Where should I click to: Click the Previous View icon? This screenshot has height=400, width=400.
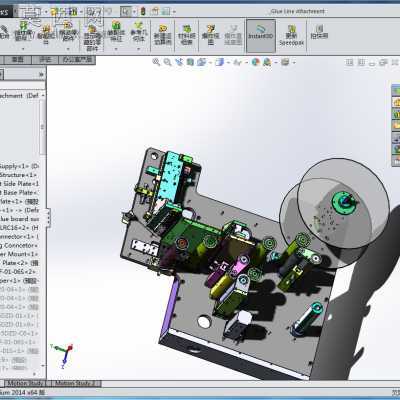tap(179, 62)
